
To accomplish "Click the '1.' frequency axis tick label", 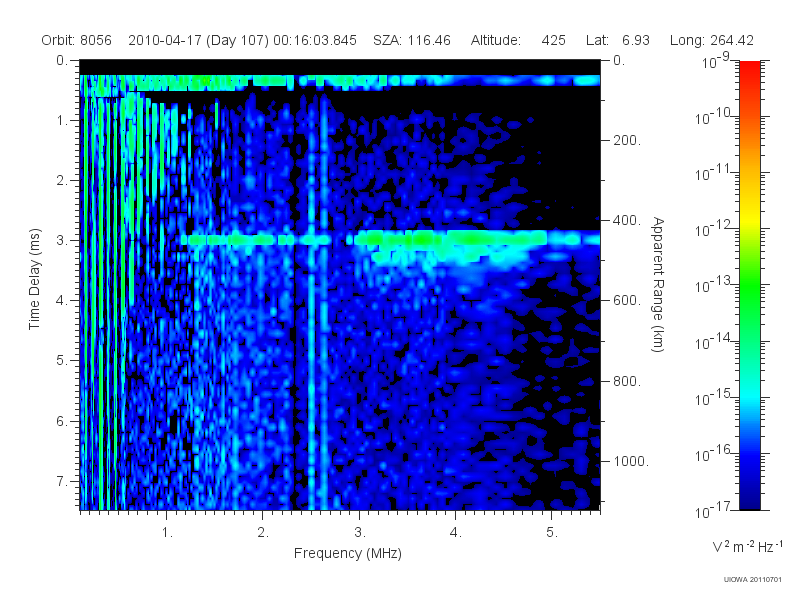I will pos(167,533).
